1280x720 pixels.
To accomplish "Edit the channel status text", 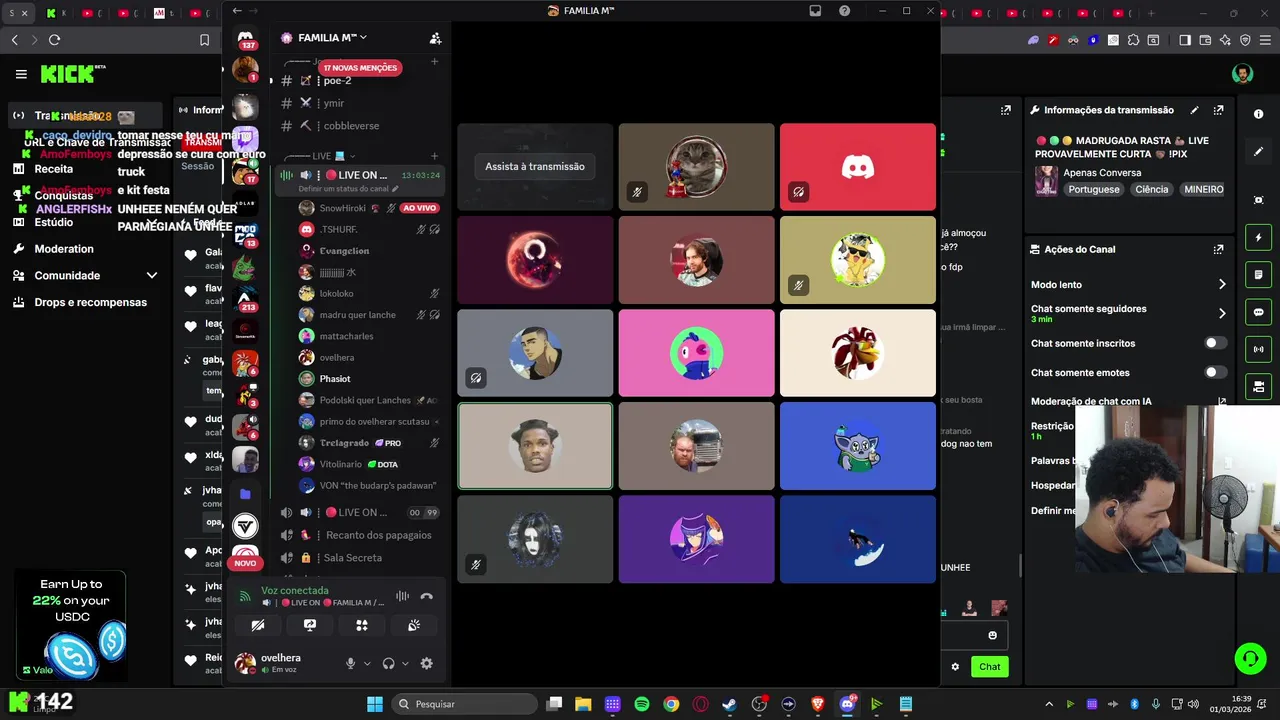I will coord(348,189).
